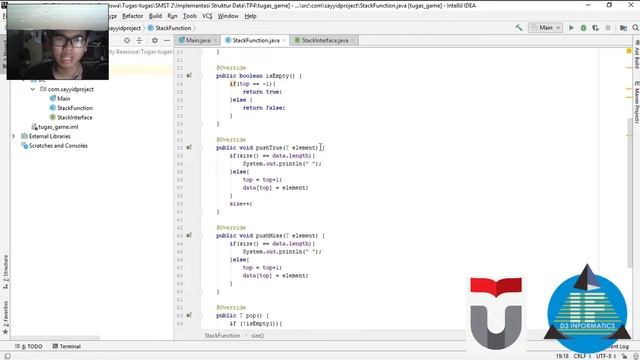The height and width of the screenshot is (360, 640).
Task: Click the cursor position 19:18 in status bar
Action: [562, 356]
